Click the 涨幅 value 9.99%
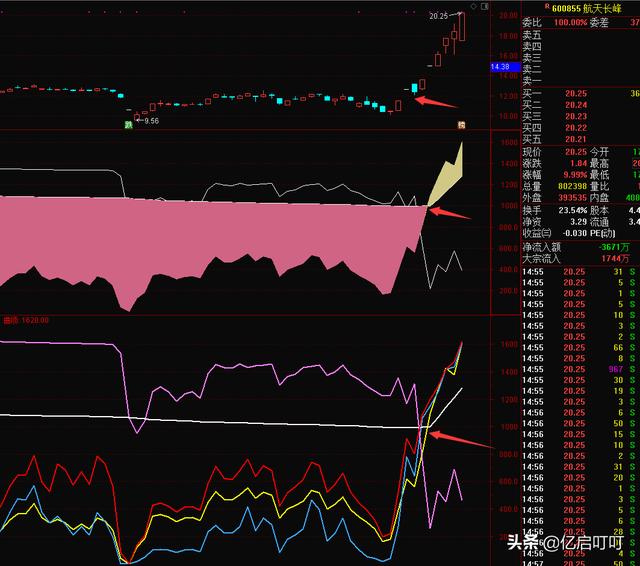The height and width of the screenshot is (566, 640). 575,175
